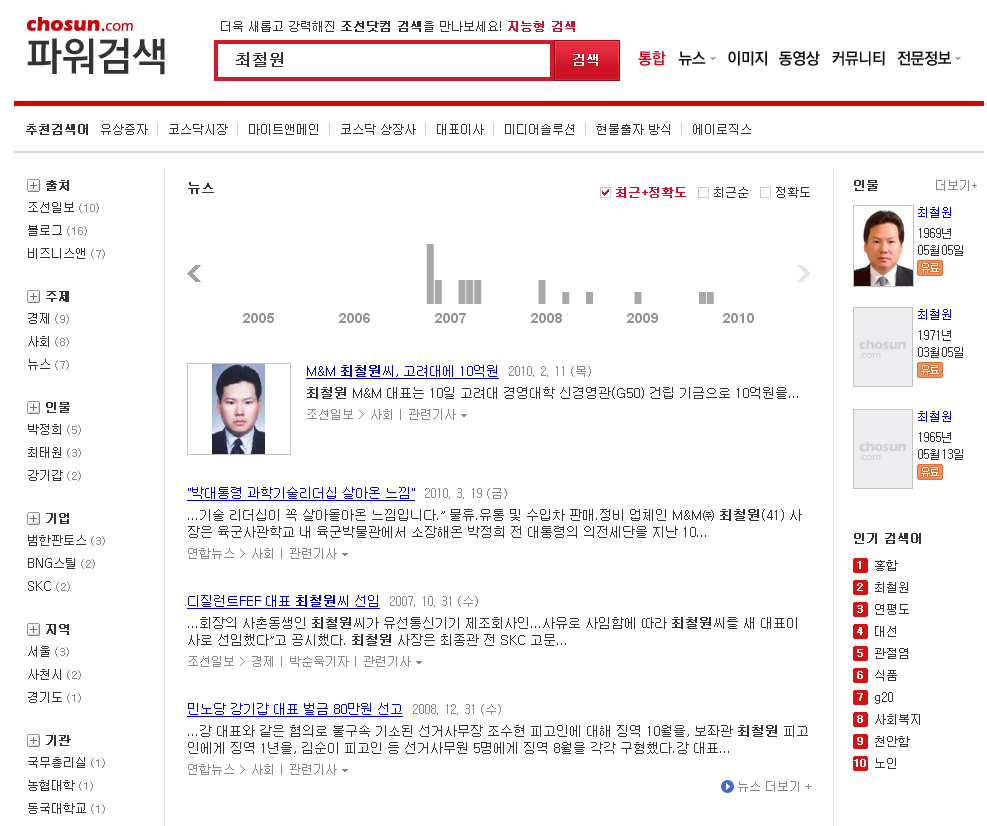Click recommended keyword 코스닥시장

coord(198,130)
